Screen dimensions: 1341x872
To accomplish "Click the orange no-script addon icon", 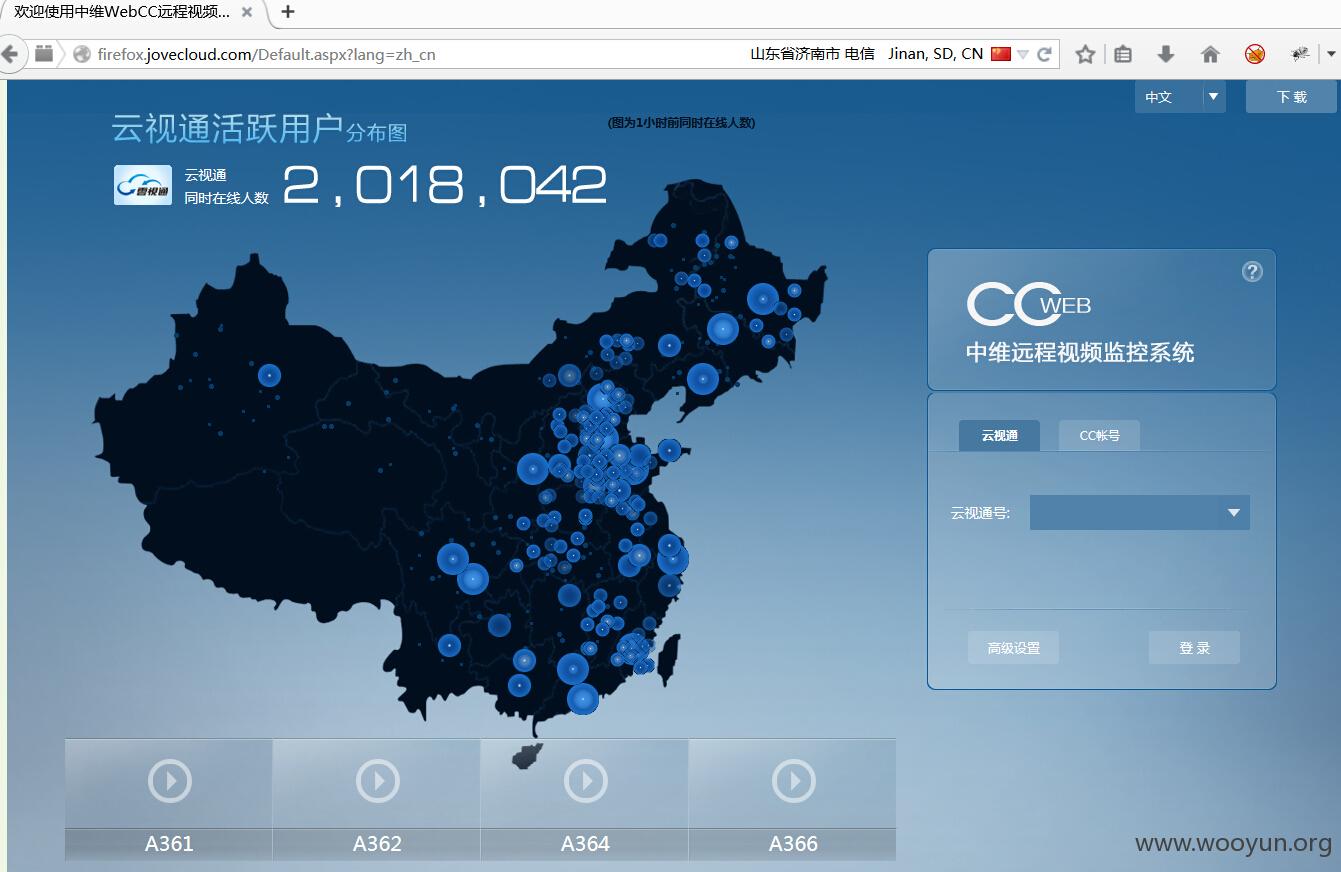I will [1255, 54].
